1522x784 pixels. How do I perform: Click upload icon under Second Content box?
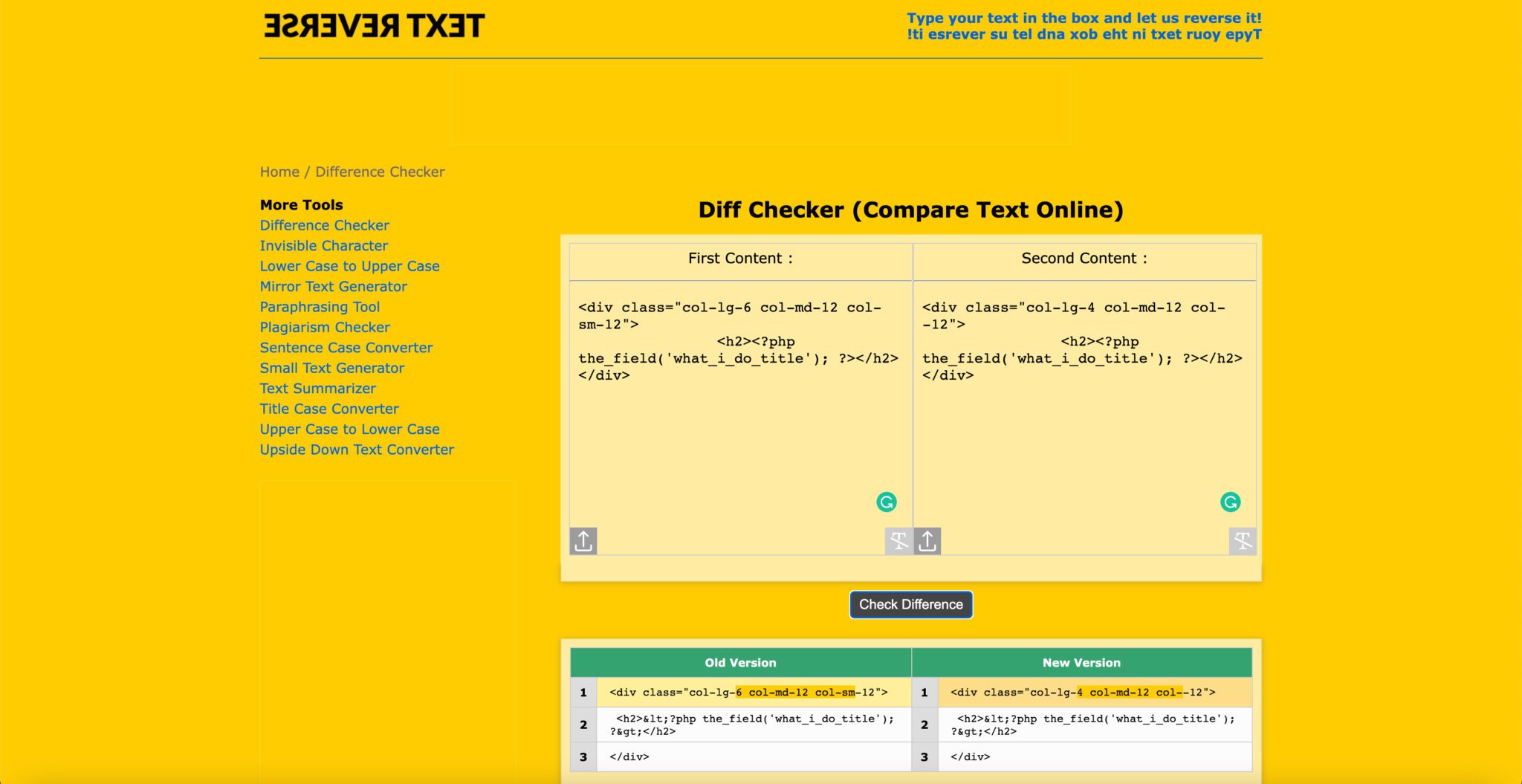(x=927, y=541)
